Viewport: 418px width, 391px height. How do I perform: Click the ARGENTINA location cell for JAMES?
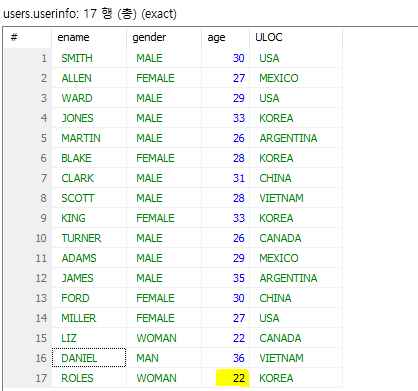[x=296, y=278]
